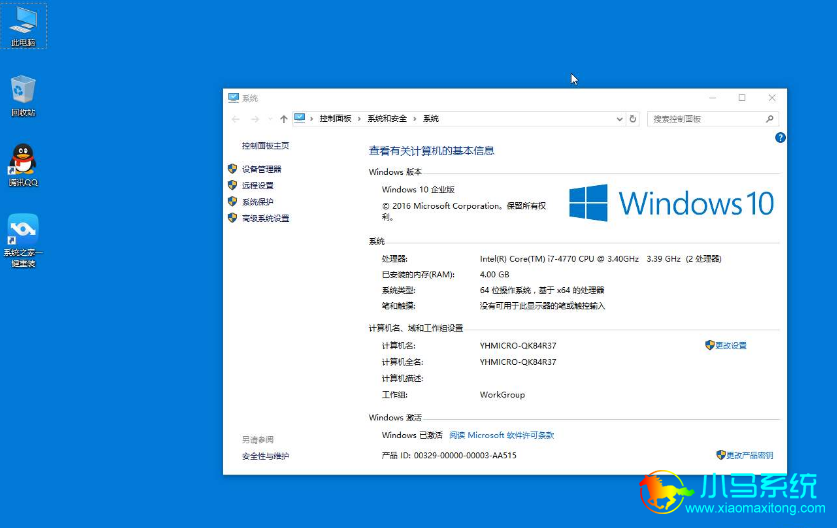The image size is (837, 528).
Task: Open 高级系统设置 from sidebar
Action: pyautogui.click(x=265, y=218)
